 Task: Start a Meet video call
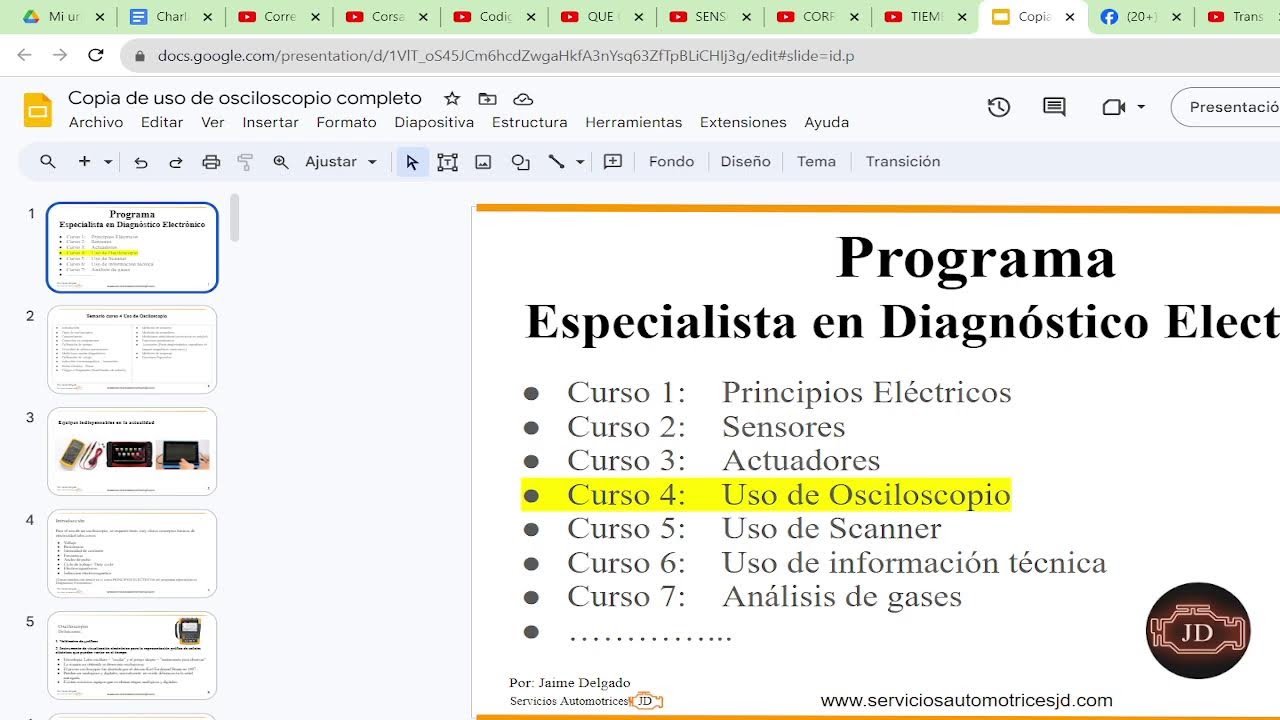[1113, 107]
